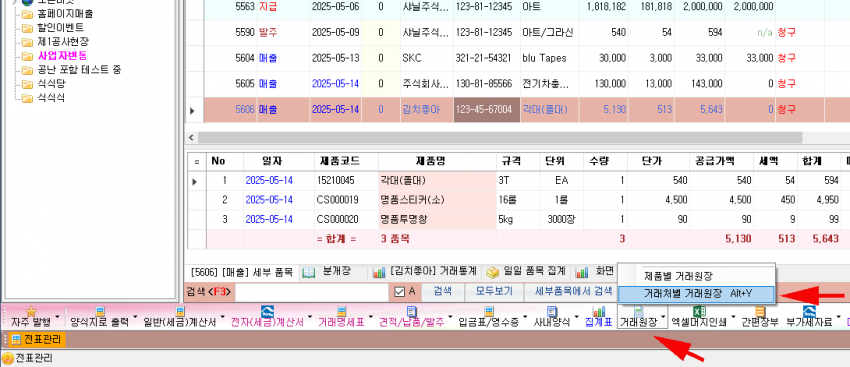Click the 엑셀머지인쇄 Excel icon
The image size is (850, 367).
pyautogui.click(x=700, y=311)
